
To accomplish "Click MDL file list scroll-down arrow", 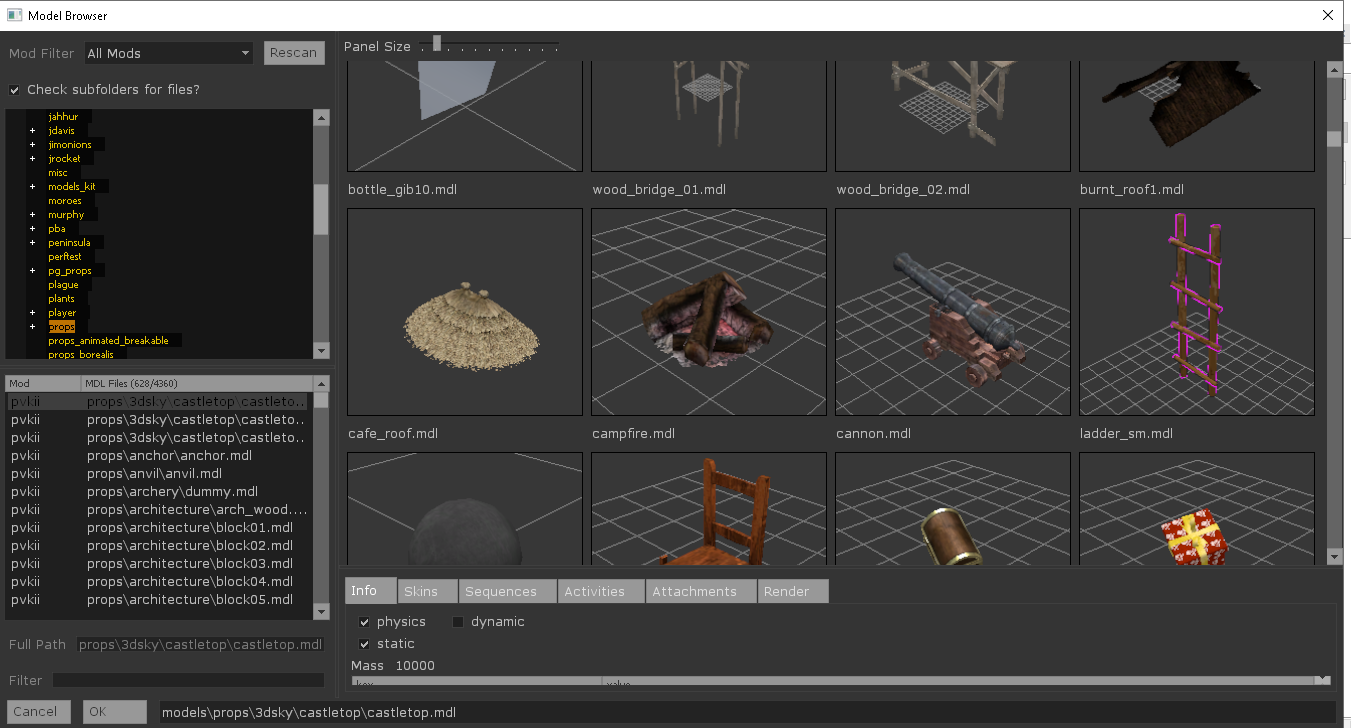I will pos(321,611).
